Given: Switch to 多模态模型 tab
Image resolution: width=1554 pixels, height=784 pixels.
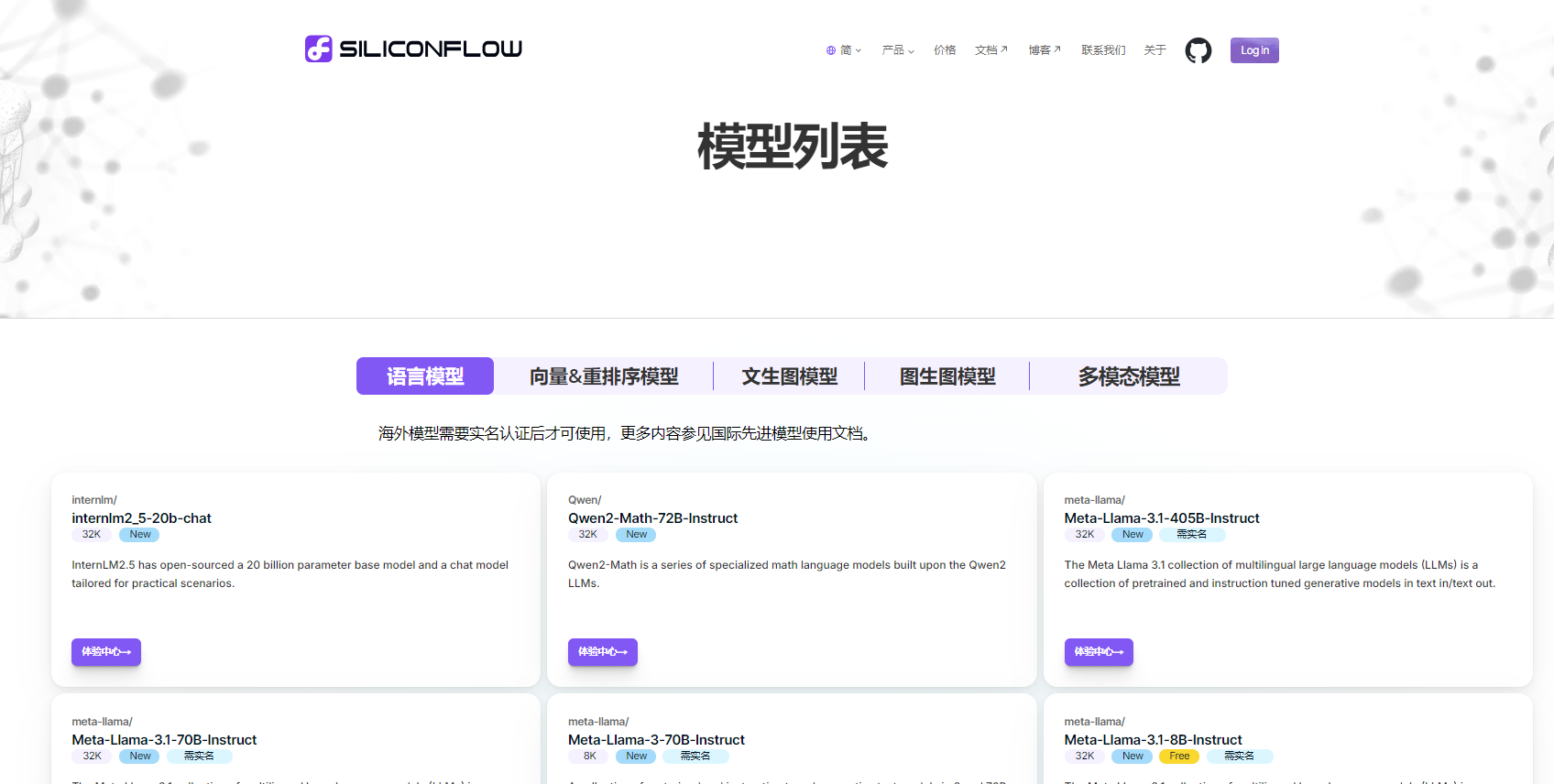Looking at the screenshot, I should tap(1129, 376).
